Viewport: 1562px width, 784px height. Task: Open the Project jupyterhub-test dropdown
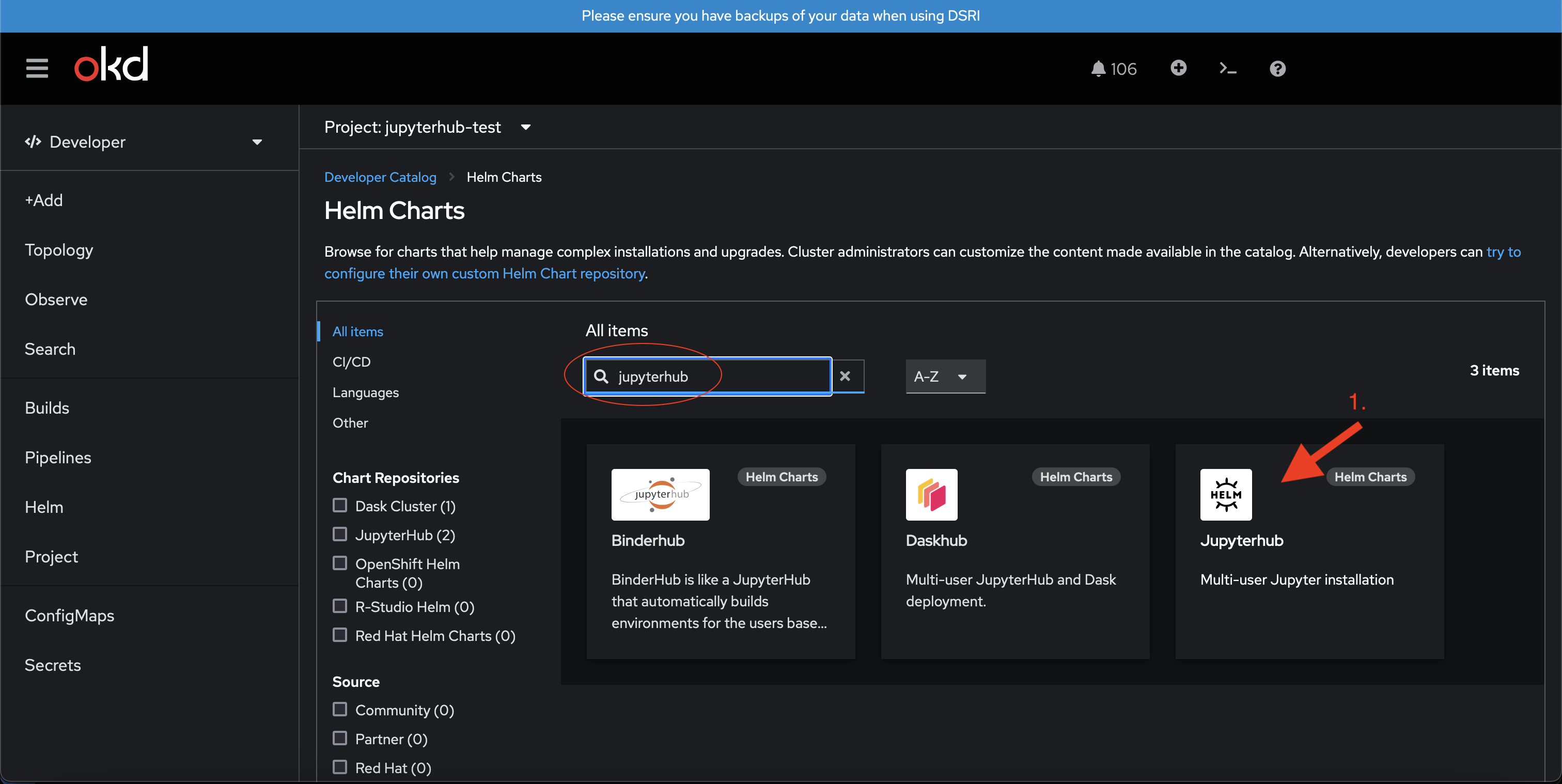pyautogui.click(x=428, y=127)
